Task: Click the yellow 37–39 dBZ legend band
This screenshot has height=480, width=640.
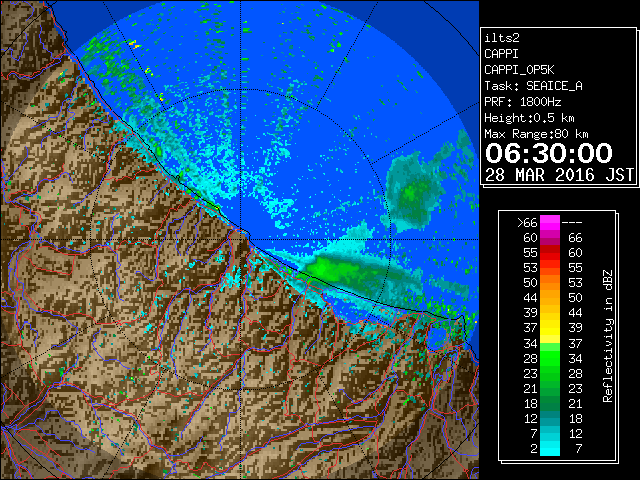Action: click(550, 328)
